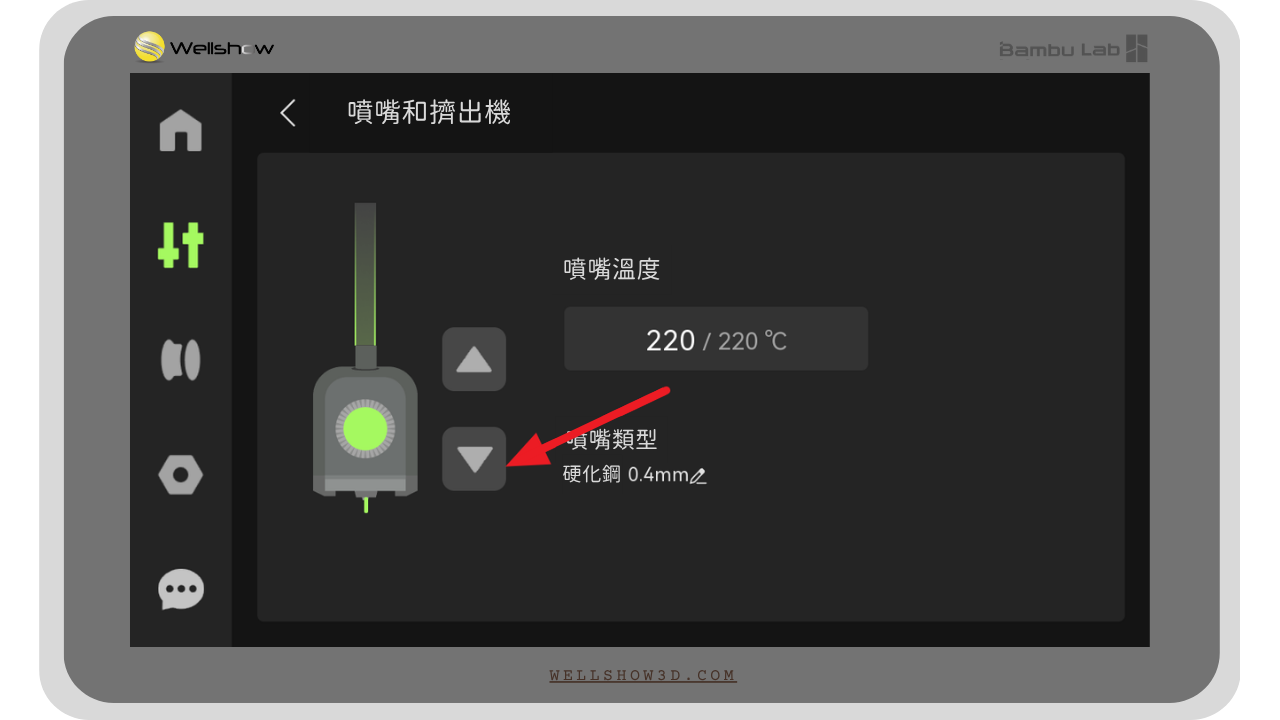Tap the pencil icon beside 0.4mm
Image resolution: width=1280 pixels, height=720 pixels.
click(x=699, y=476)
